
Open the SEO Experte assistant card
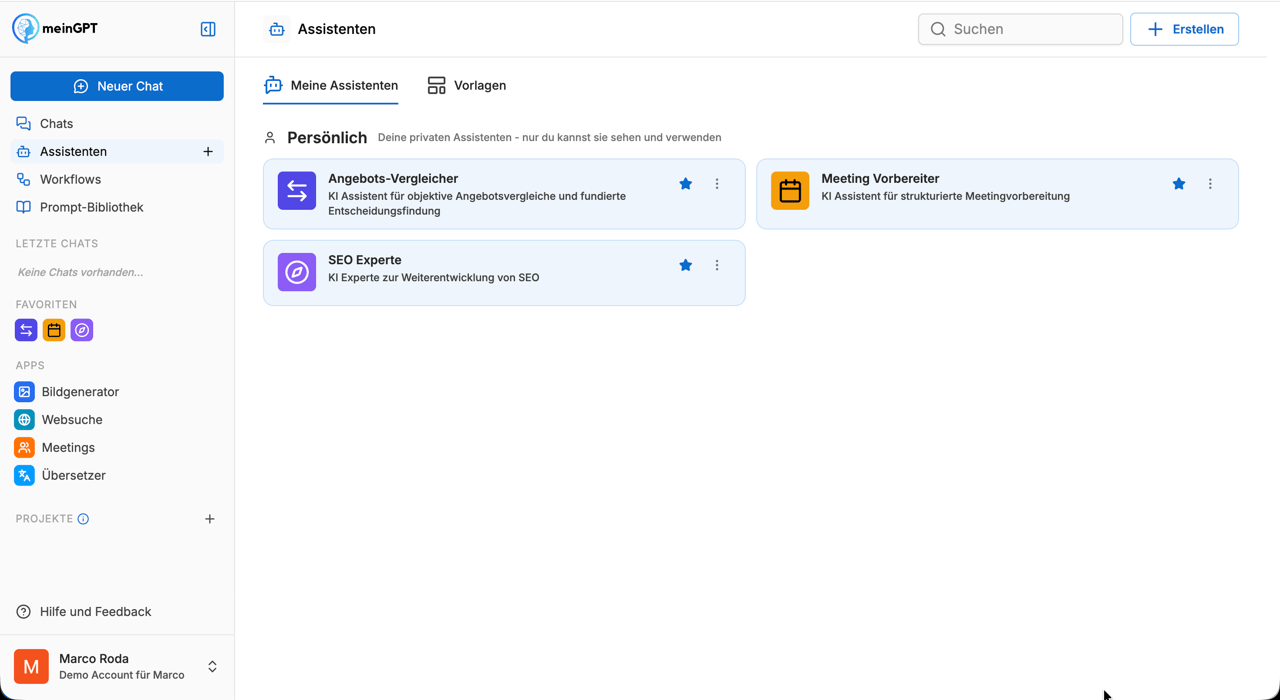[504, 273]
